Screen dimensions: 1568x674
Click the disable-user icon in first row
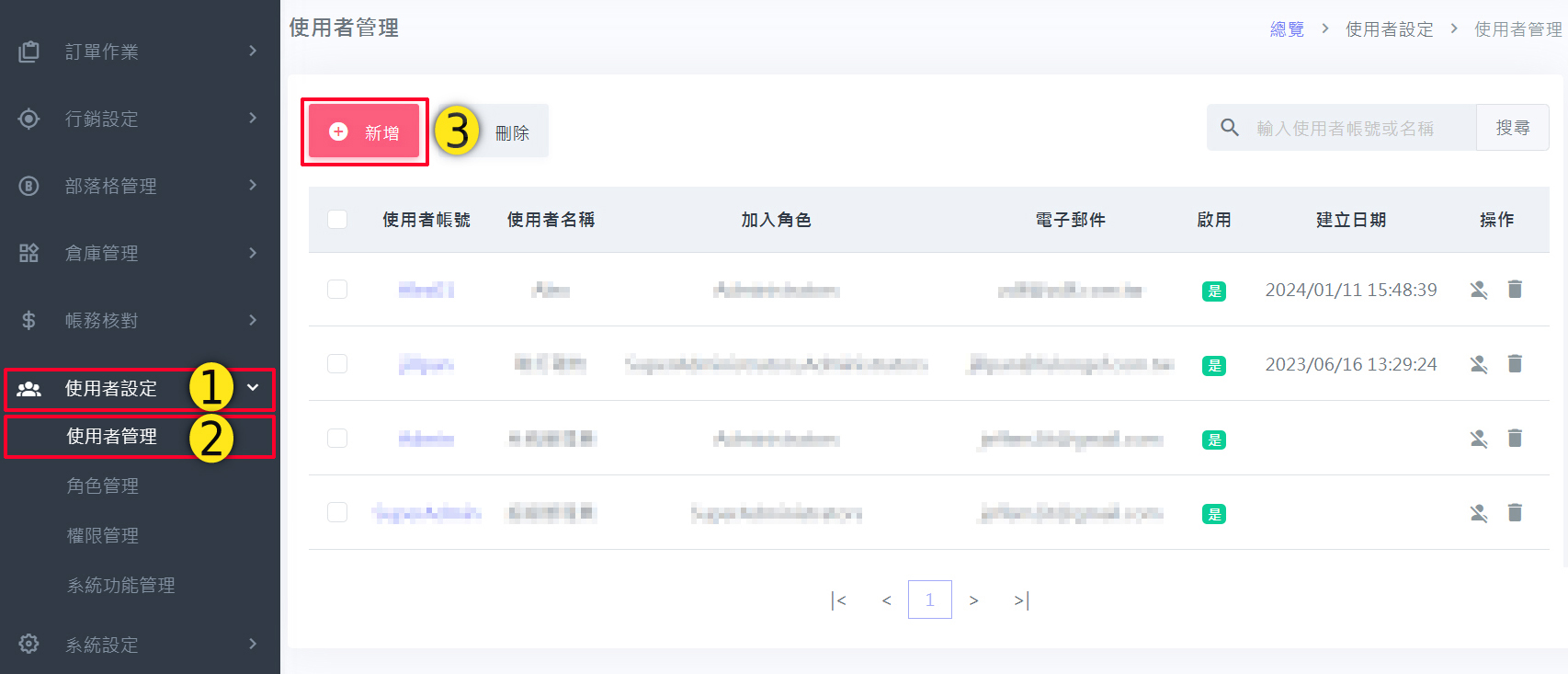point(1478,290)
